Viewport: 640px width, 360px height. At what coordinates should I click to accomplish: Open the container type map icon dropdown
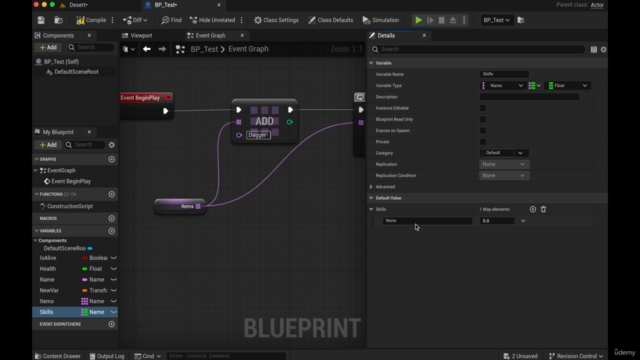534,86
